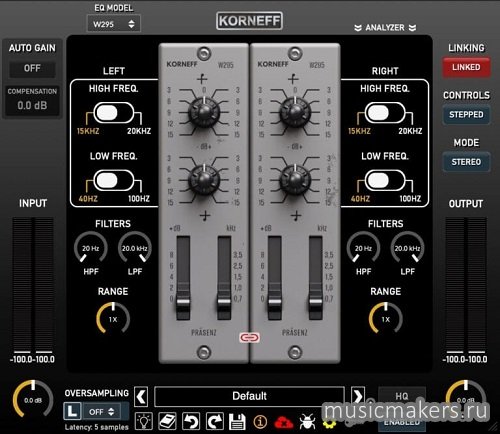Expand the ANALYZER panel
Screen dimensions: 500x434
click(x=385, y=28)
